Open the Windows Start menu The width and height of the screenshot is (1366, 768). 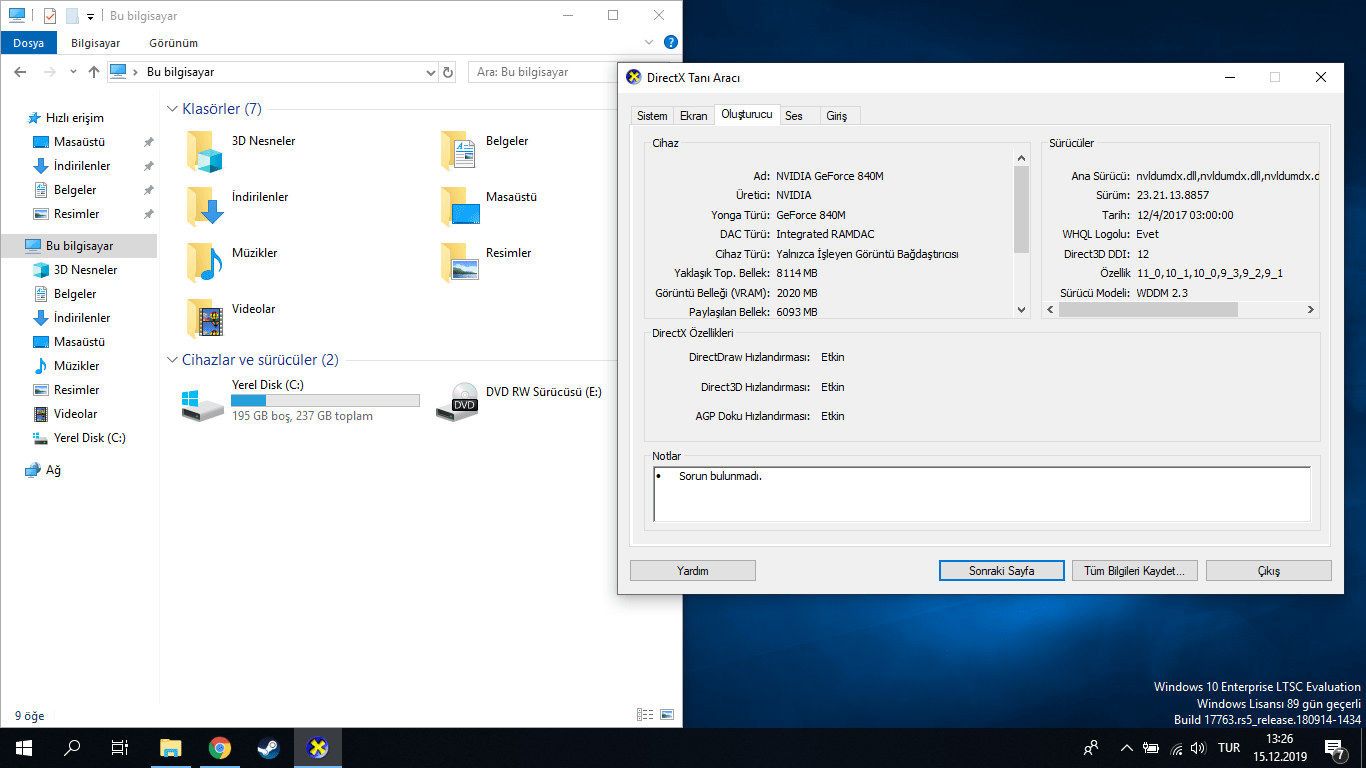pos(24,747)
